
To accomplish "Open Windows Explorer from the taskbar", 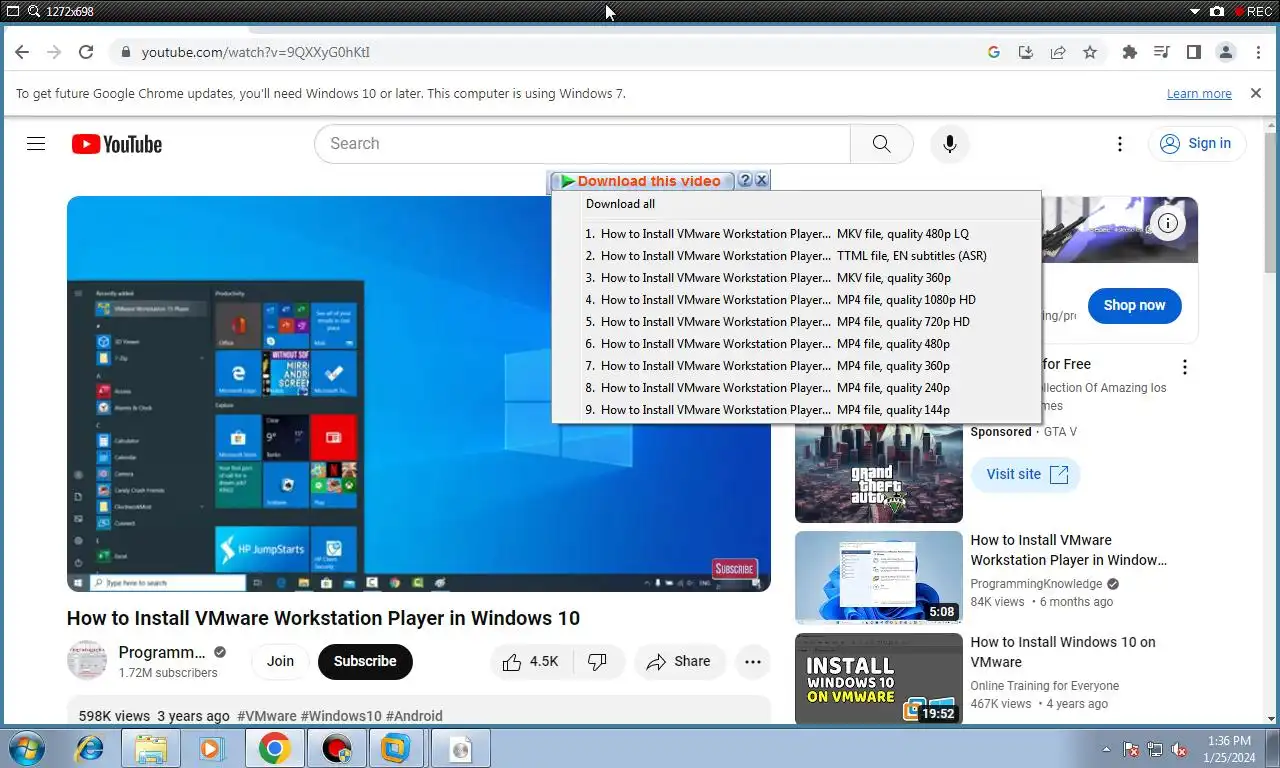I will (150, 748).
